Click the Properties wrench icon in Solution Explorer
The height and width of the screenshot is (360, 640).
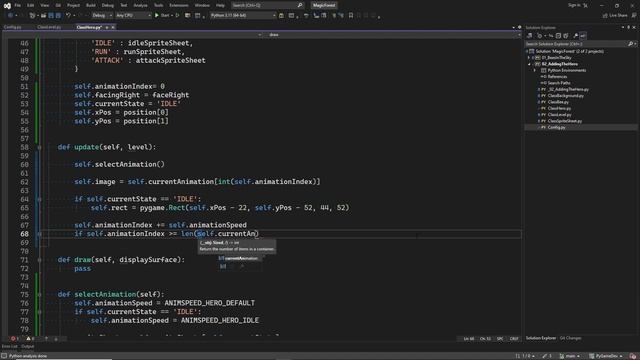(x=576, y=36)
